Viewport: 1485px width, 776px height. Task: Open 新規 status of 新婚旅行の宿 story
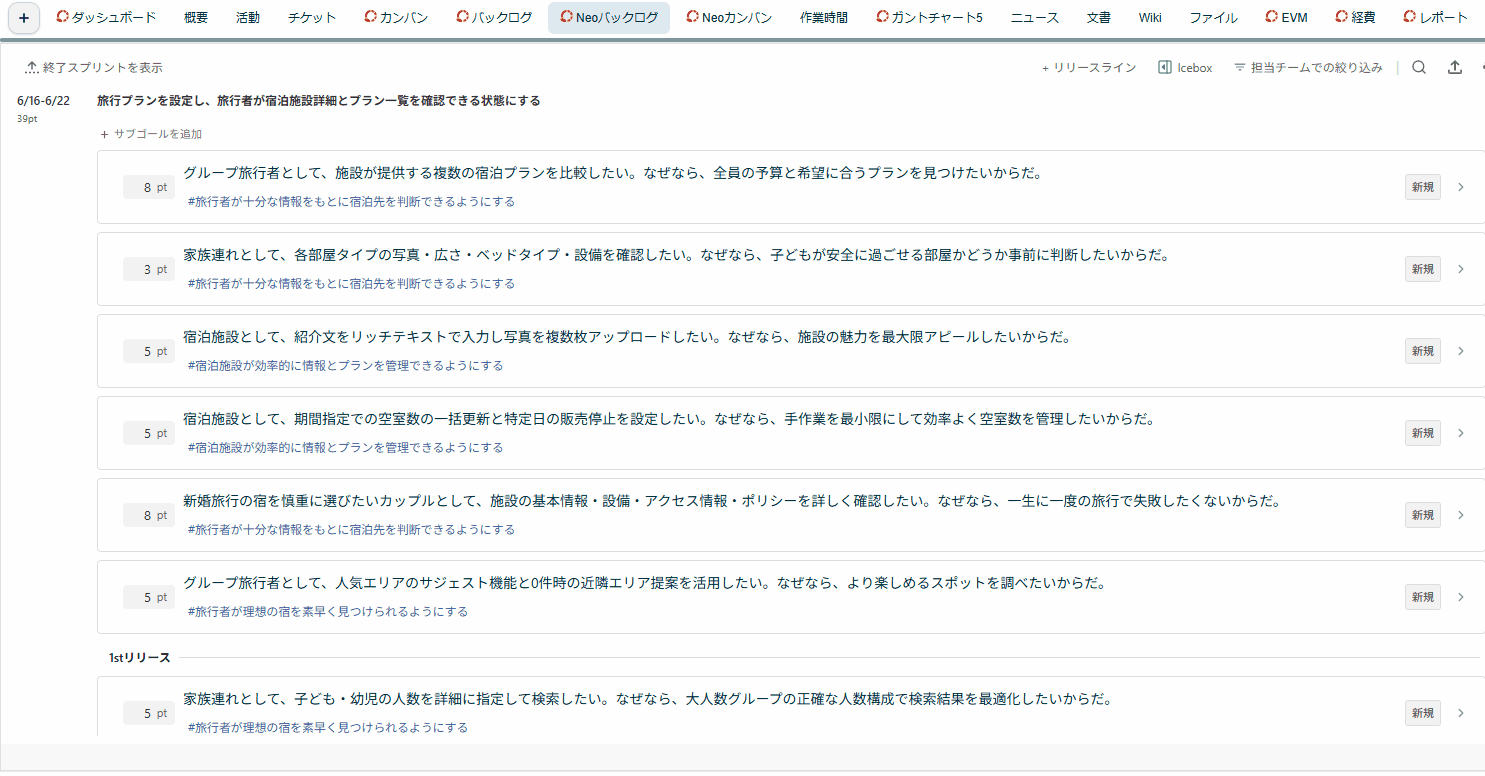click(x=1423, y=515)
